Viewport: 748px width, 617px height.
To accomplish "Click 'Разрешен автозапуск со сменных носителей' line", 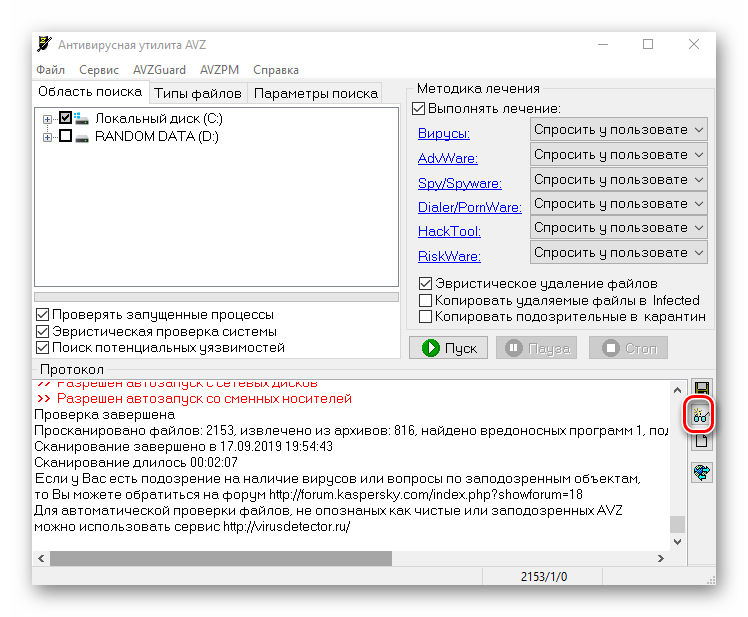I will point(195,398).
